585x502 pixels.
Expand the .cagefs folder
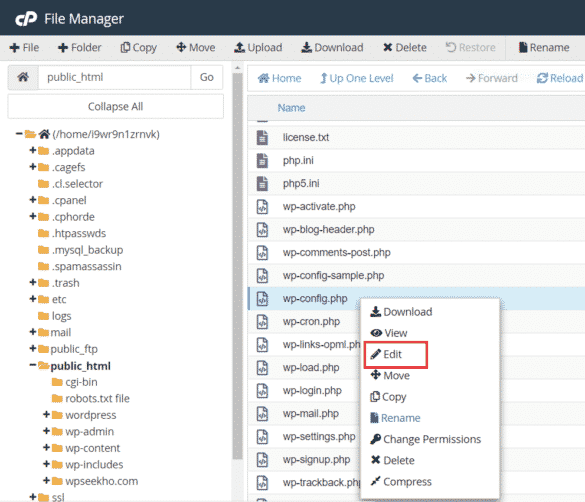(33, 166)
